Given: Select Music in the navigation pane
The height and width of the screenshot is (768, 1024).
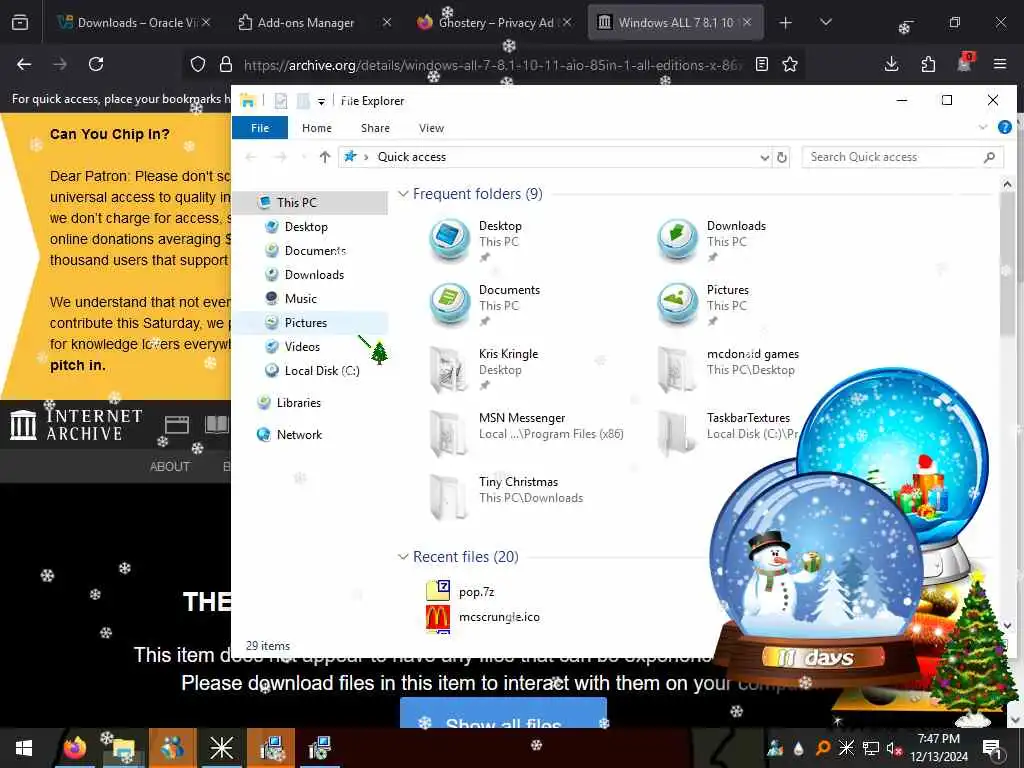Looking at the screenshot, I should (300, 298).
